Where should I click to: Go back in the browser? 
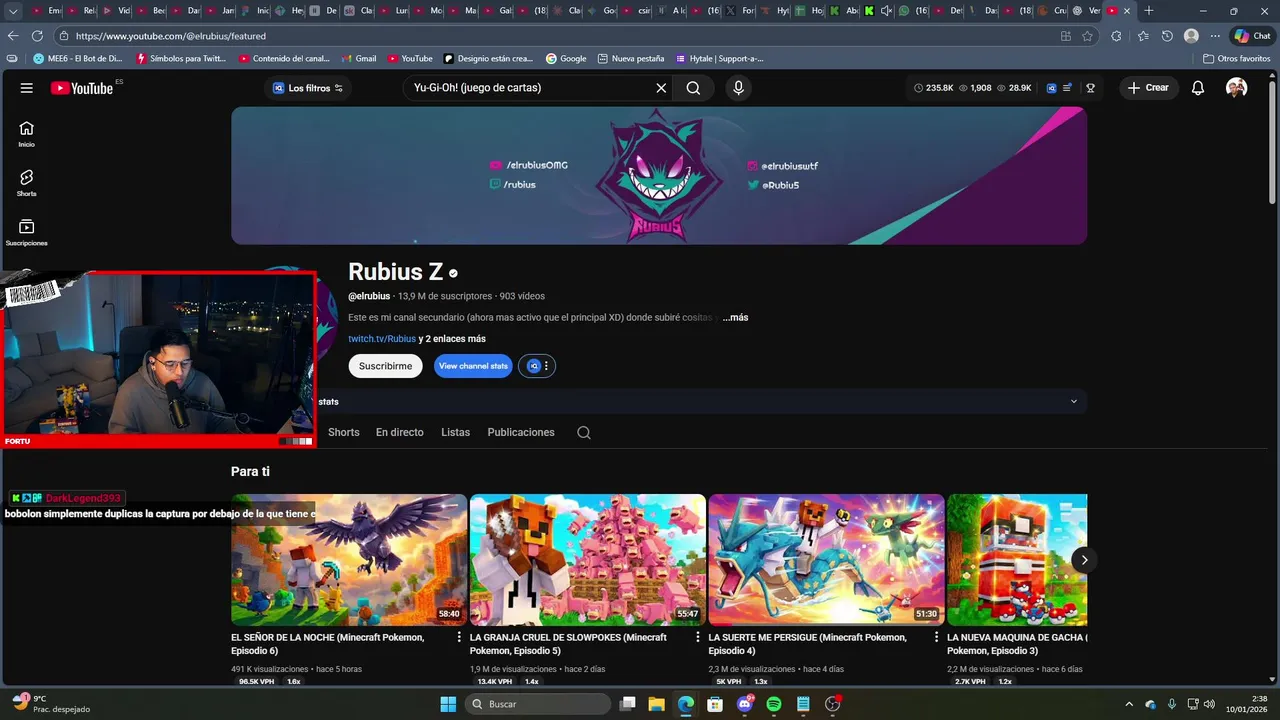(x=13, y=36)
